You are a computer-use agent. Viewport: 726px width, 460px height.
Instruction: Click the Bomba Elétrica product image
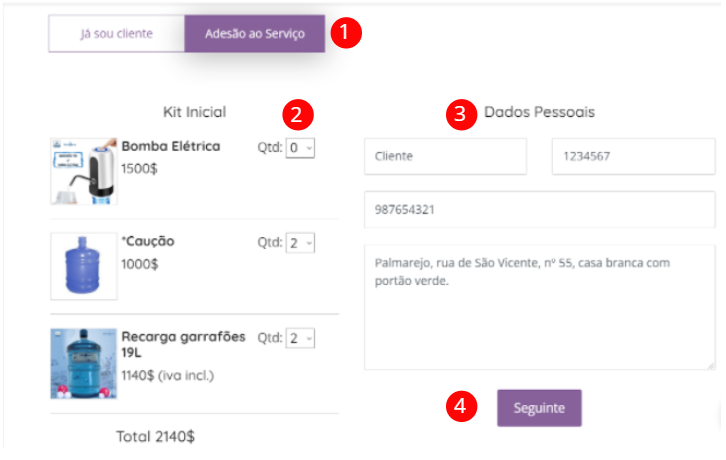[84, 171]
